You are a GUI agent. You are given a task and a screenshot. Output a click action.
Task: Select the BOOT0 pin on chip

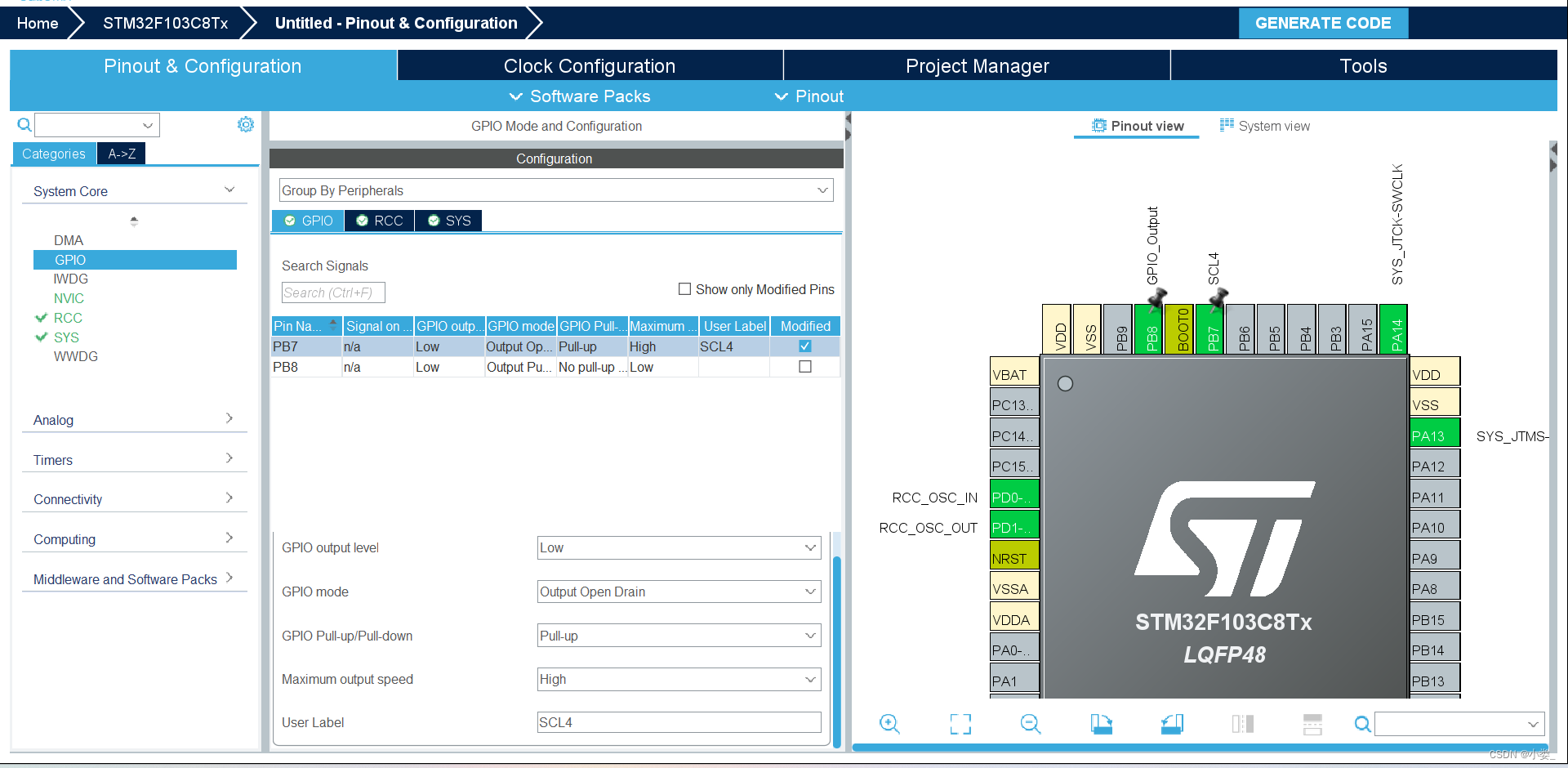click(1178, 328)
